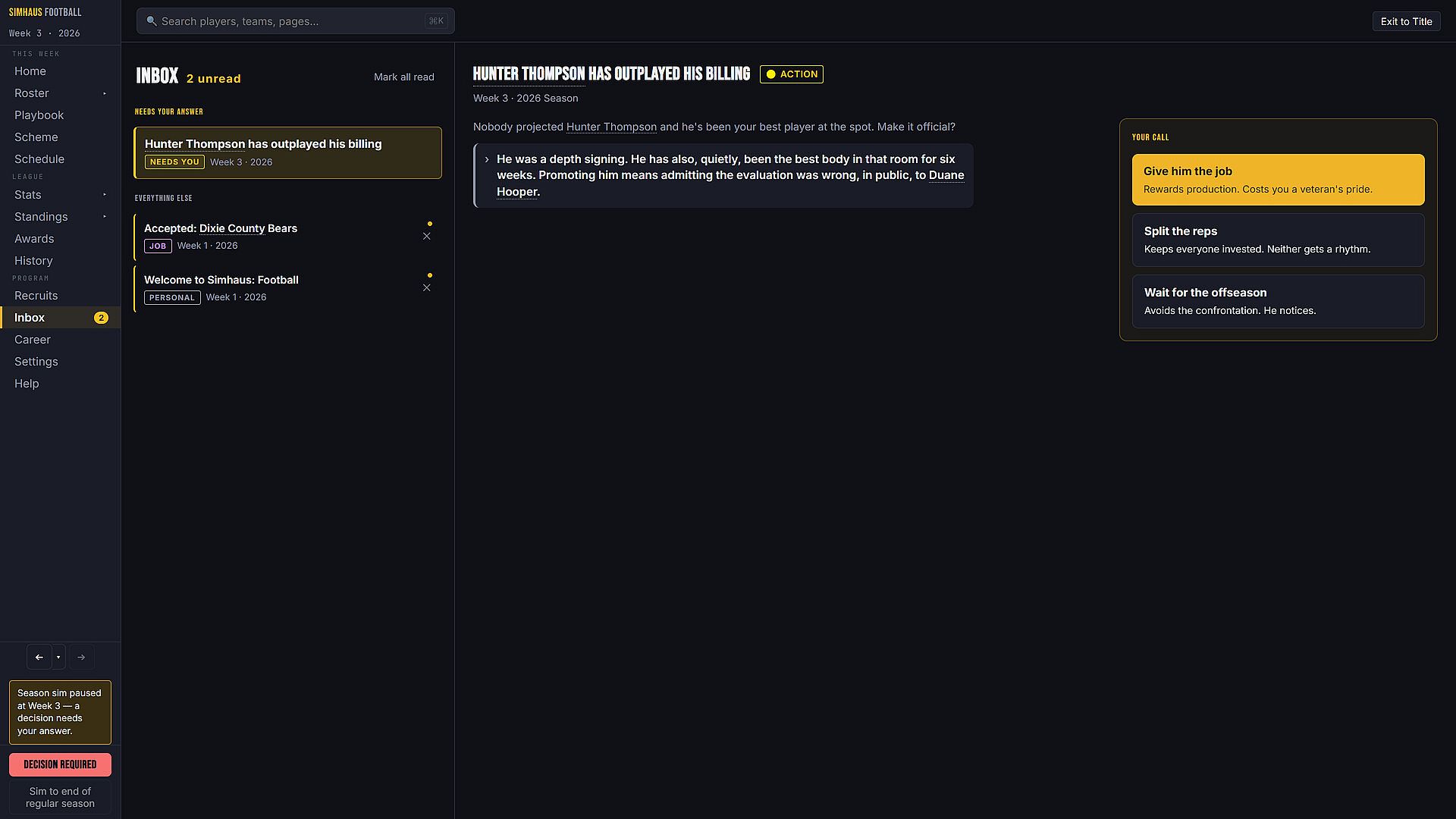This screenshot has width=1456, height=819.
Task: Dismiss the Welcome to Simhaus message
Action: (427, 288)
